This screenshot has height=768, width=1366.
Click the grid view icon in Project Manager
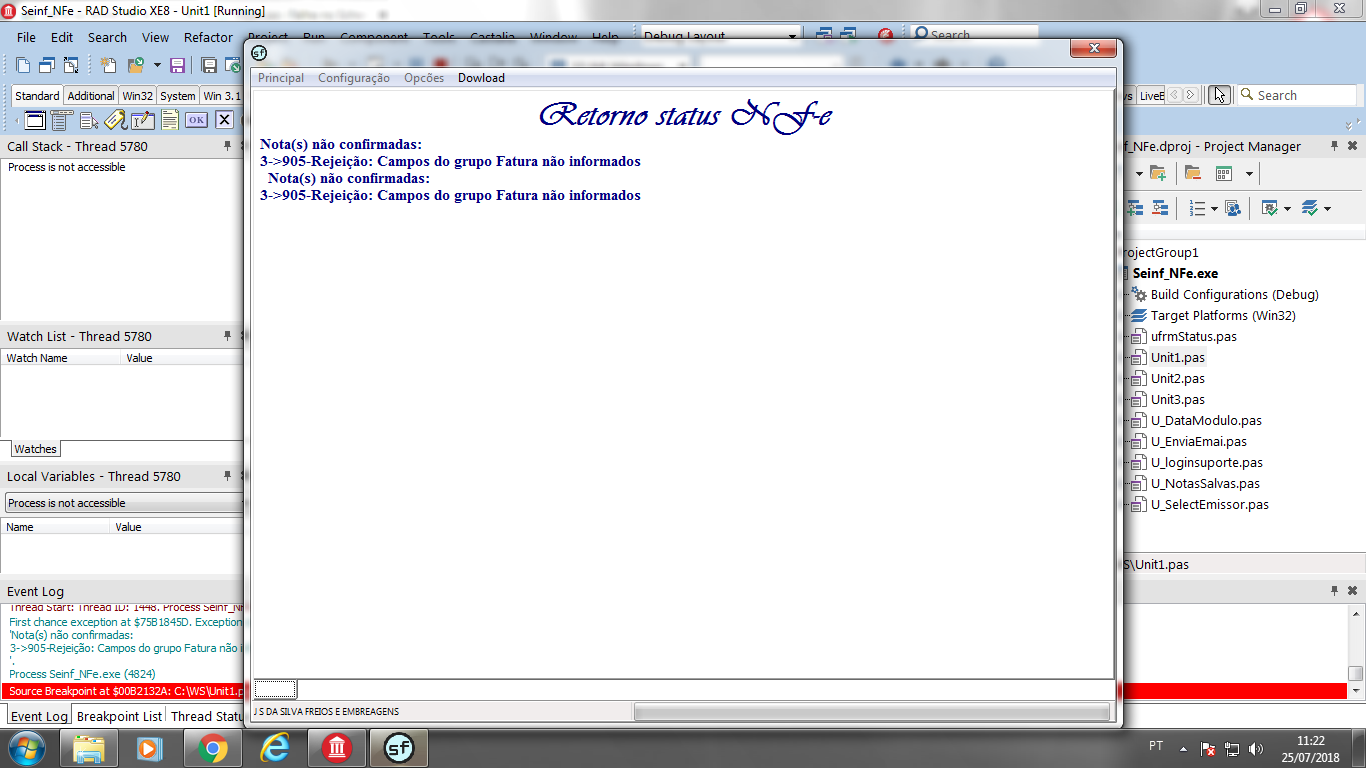point(1223,173)
